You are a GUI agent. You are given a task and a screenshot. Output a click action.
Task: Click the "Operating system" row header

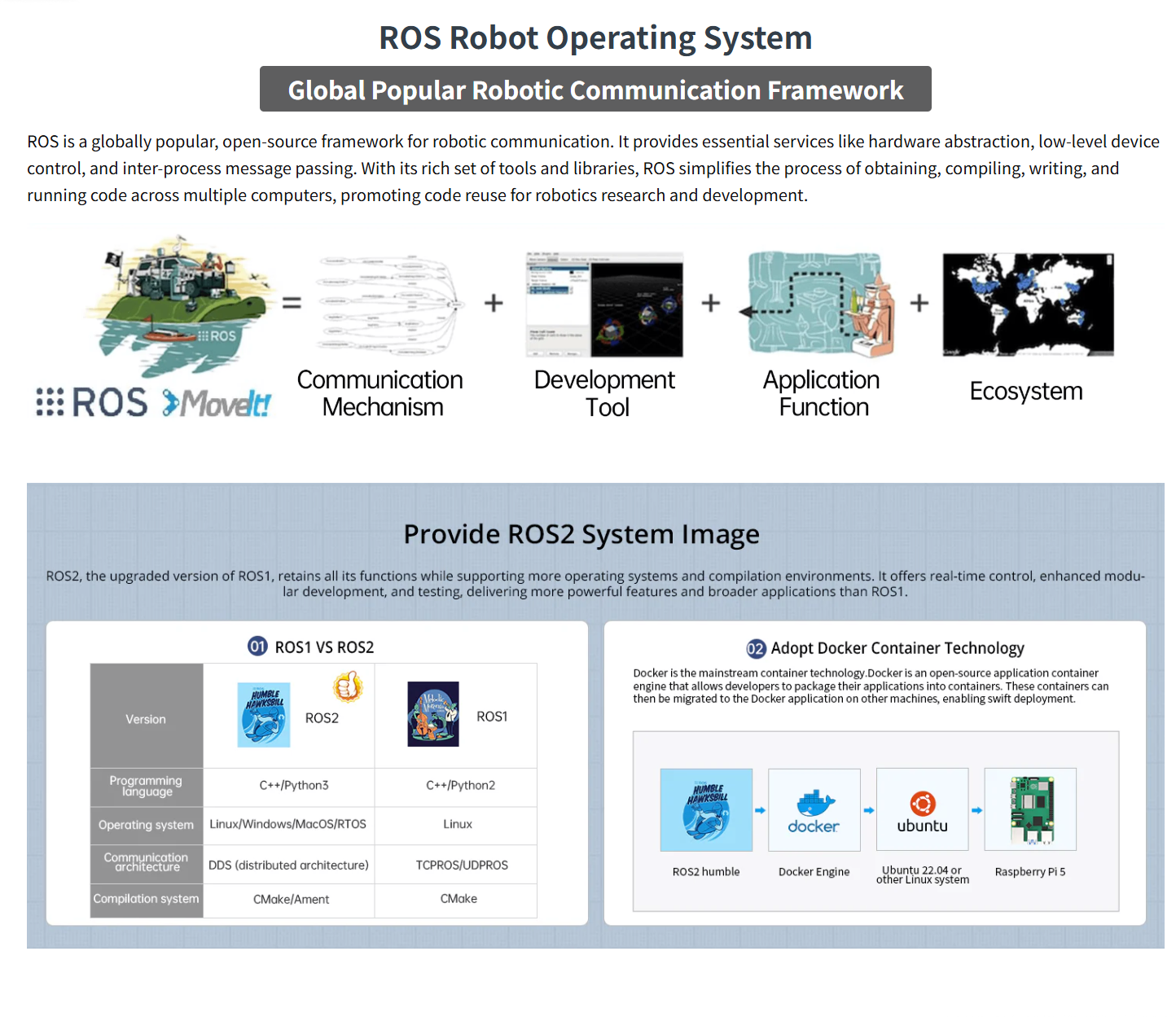tap(147, 825)
